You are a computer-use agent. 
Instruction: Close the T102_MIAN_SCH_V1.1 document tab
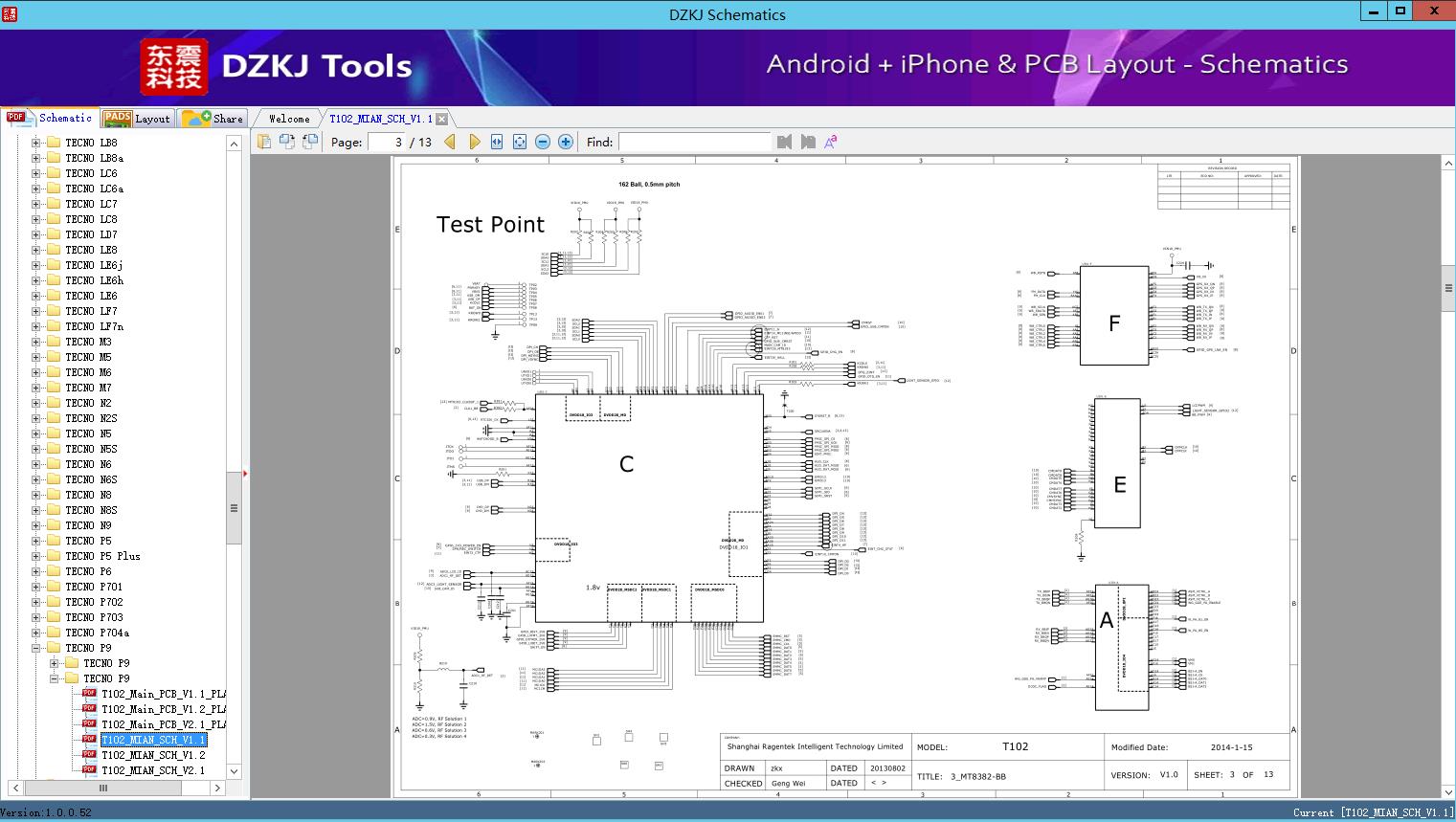coord(442,120)
